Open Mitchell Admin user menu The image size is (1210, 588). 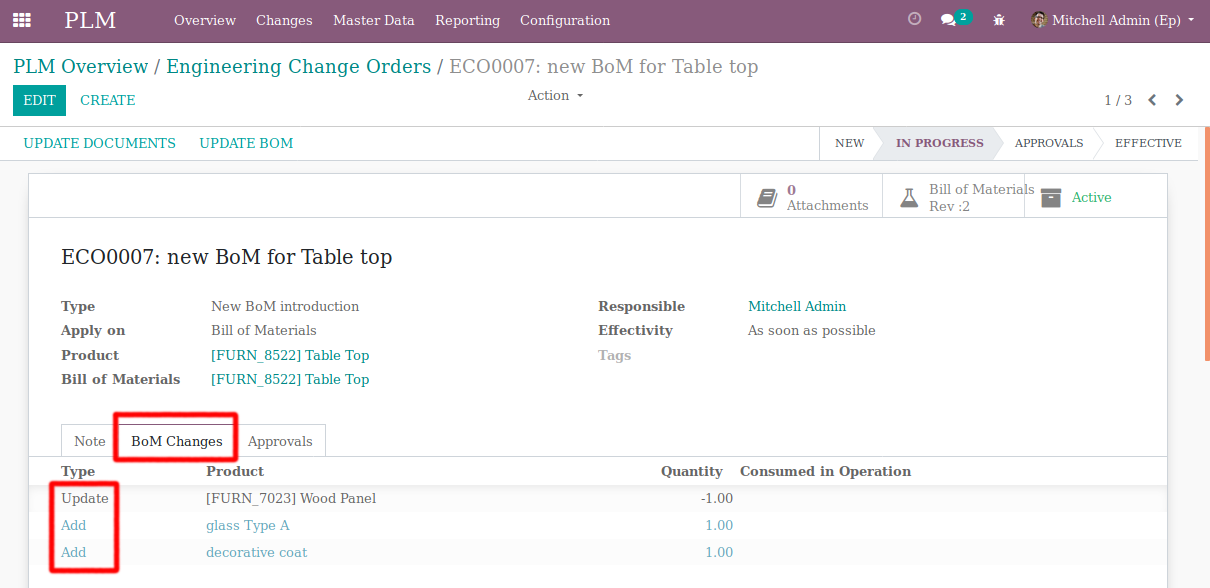point(1113,20)
